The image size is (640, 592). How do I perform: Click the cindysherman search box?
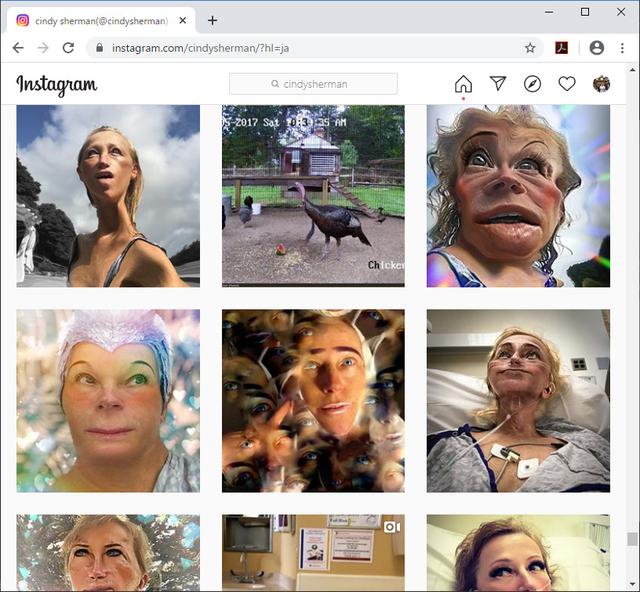(313, 84)
